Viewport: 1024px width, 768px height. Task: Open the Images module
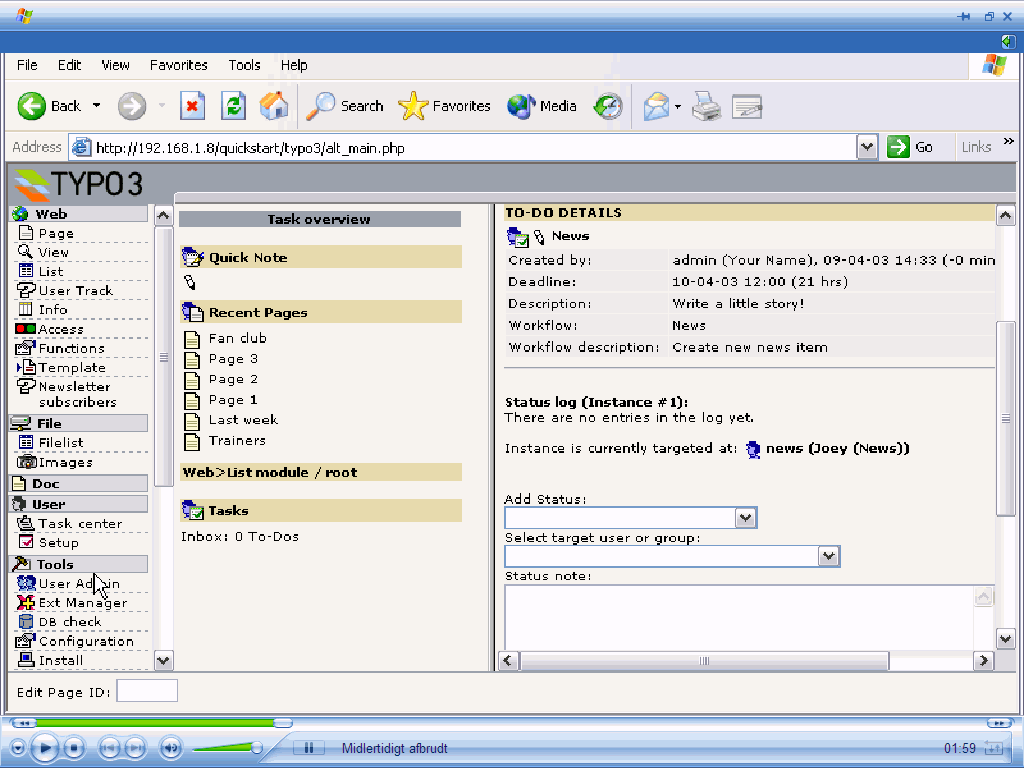pos(65,462)
